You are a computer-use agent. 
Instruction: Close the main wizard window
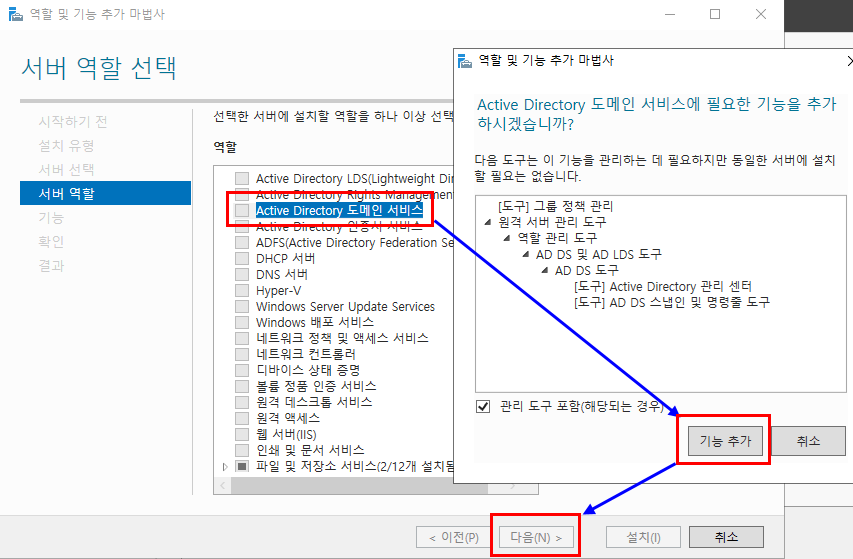761,14
